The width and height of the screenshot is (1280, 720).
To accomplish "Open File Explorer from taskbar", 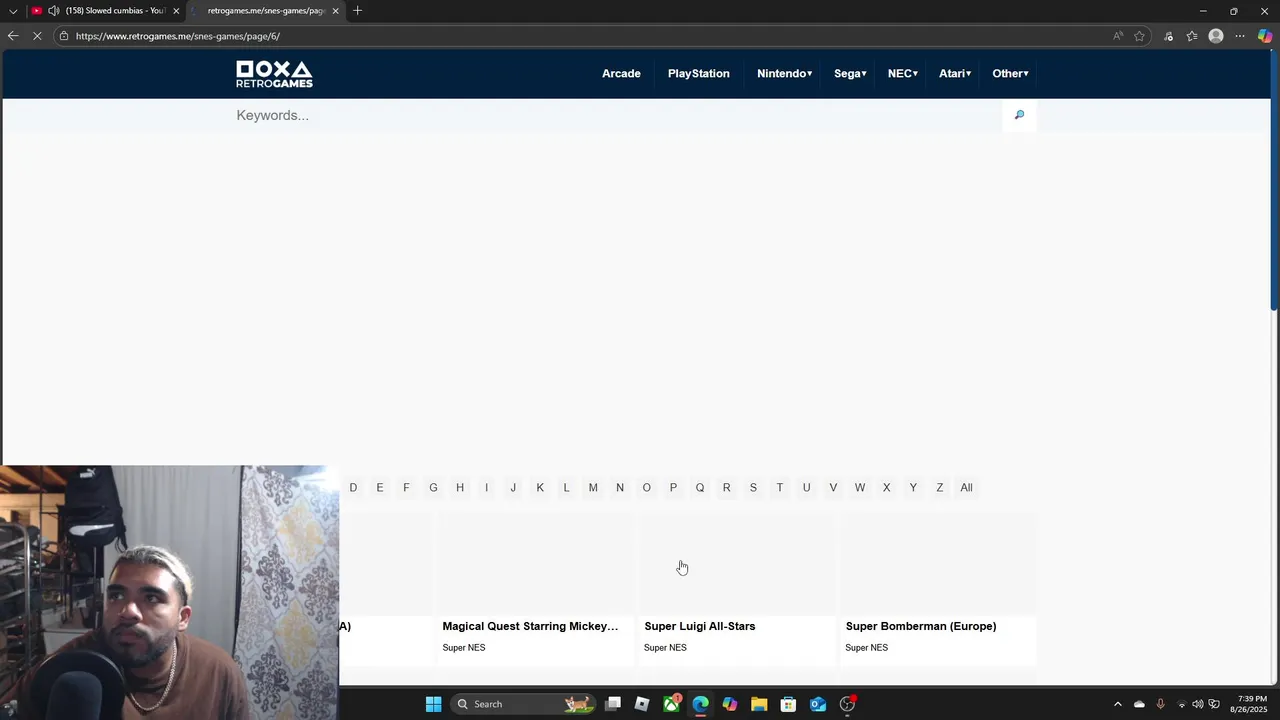I will click(759, 704).
